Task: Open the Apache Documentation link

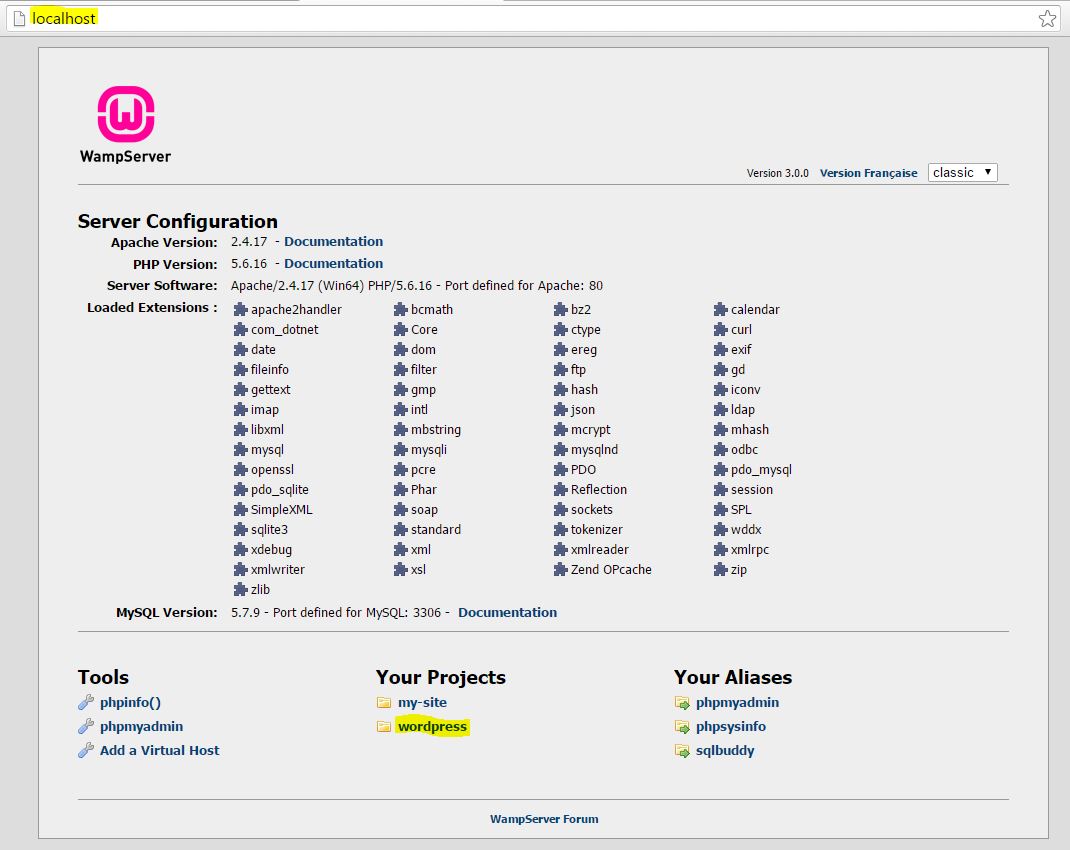Action: pyautogui.click(x=333, y=241)
